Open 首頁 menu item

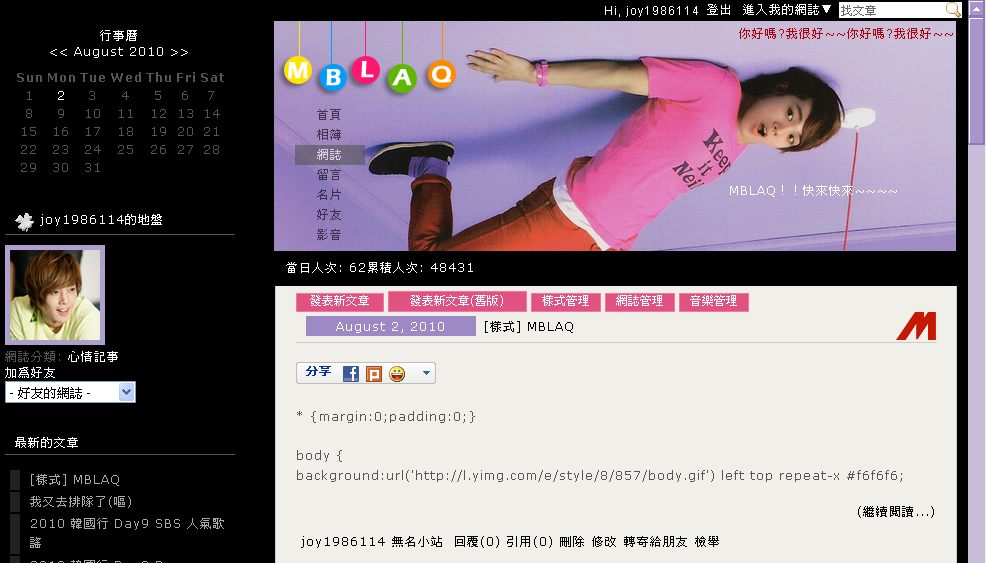coord(329,115)
